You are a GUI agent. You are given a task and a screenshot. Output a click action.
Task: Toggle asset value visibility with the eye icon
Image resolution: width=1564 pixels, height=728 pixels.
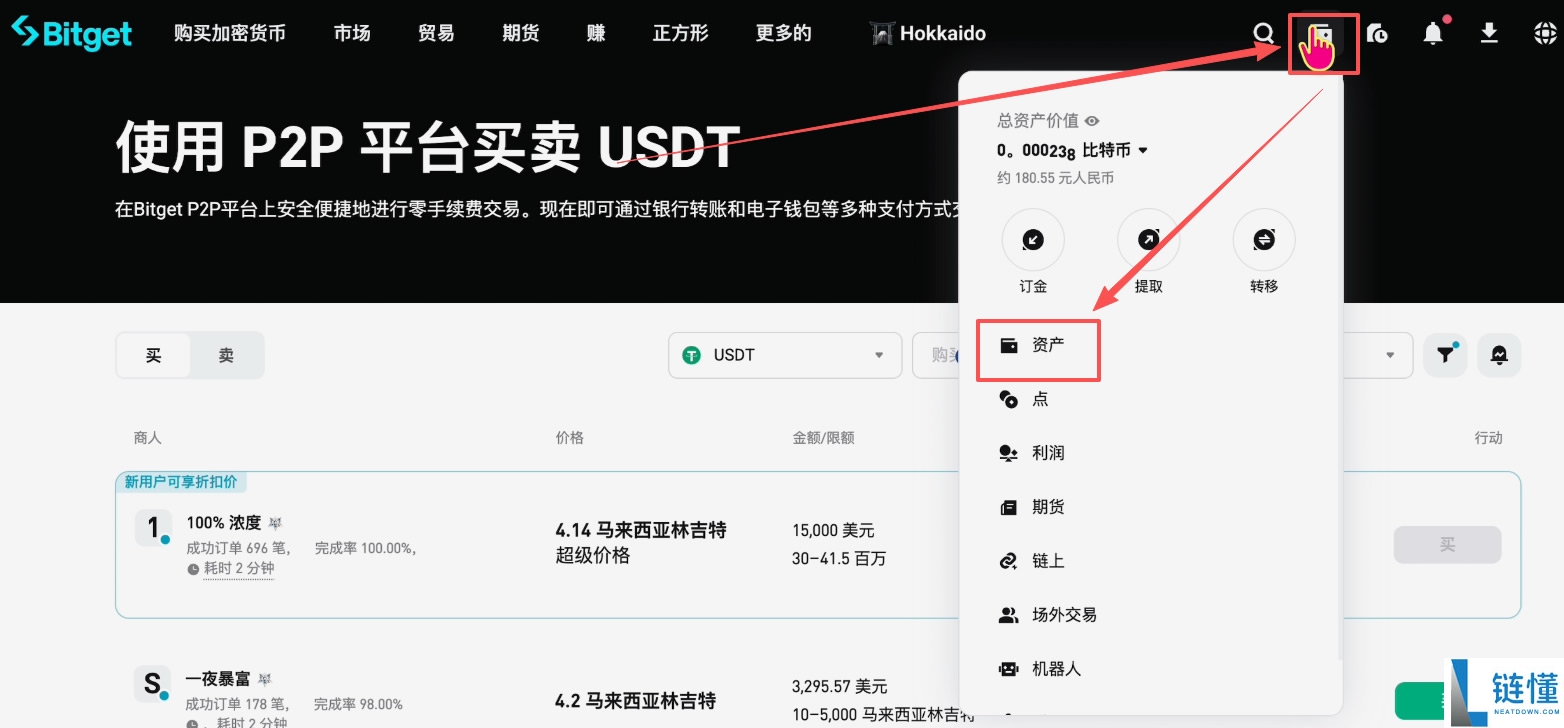click(1091, 120)
